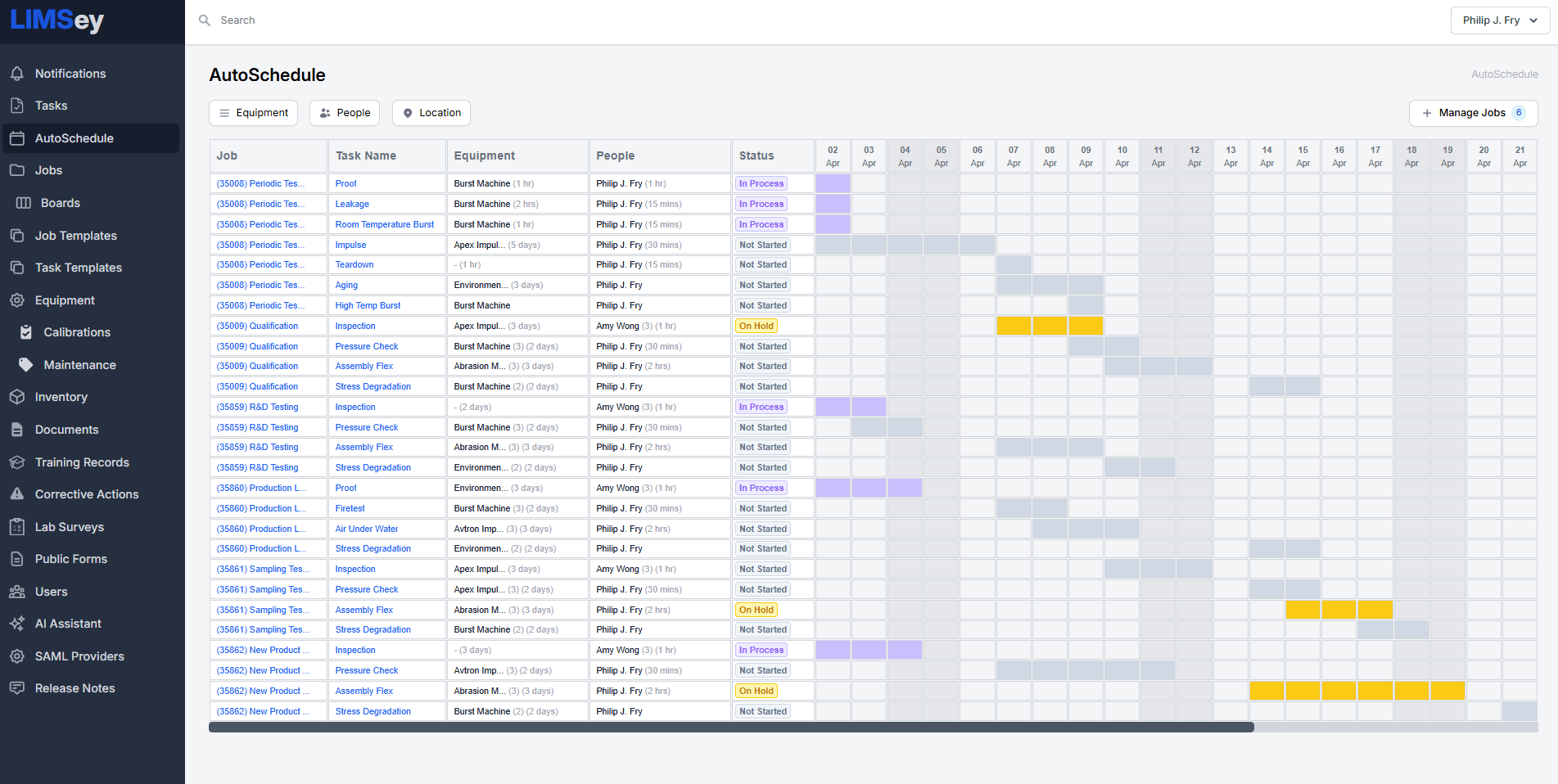Open the Jobs sidebar menu item
Image resolution: width=1558 pixels, height=784 pixels.
48,170
